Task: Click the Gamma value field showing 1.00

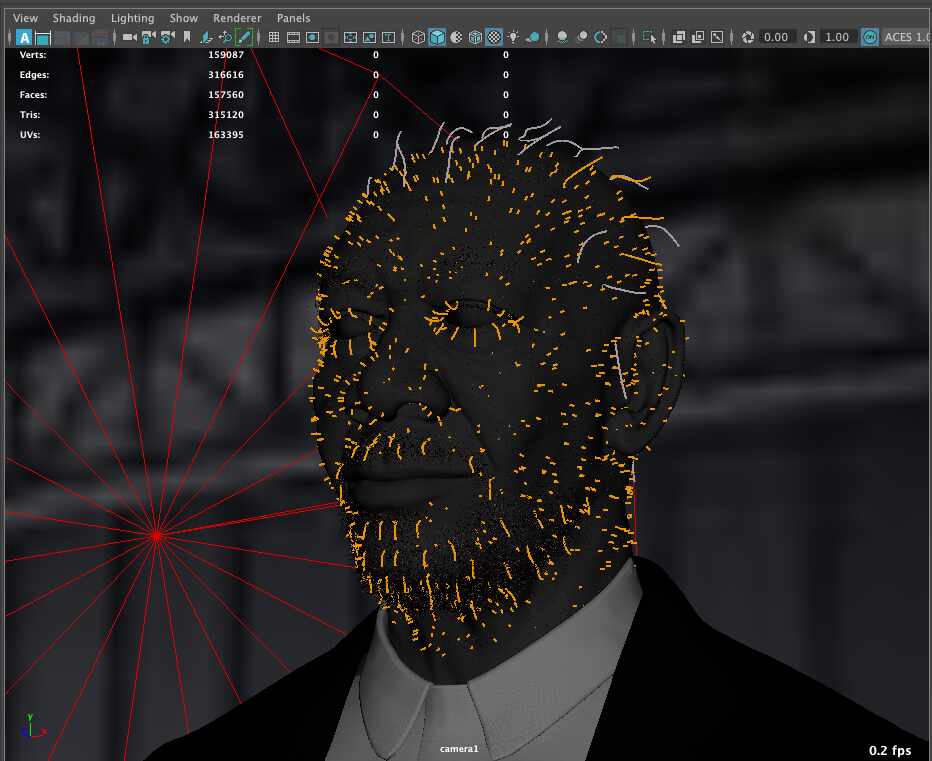Action: point(837,37)
